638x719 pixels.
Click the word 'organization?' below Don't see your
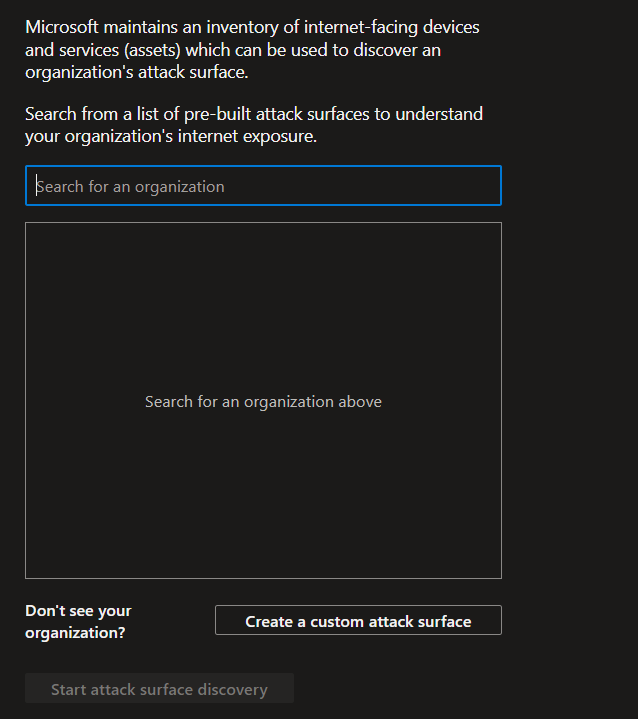coord(75,633)
